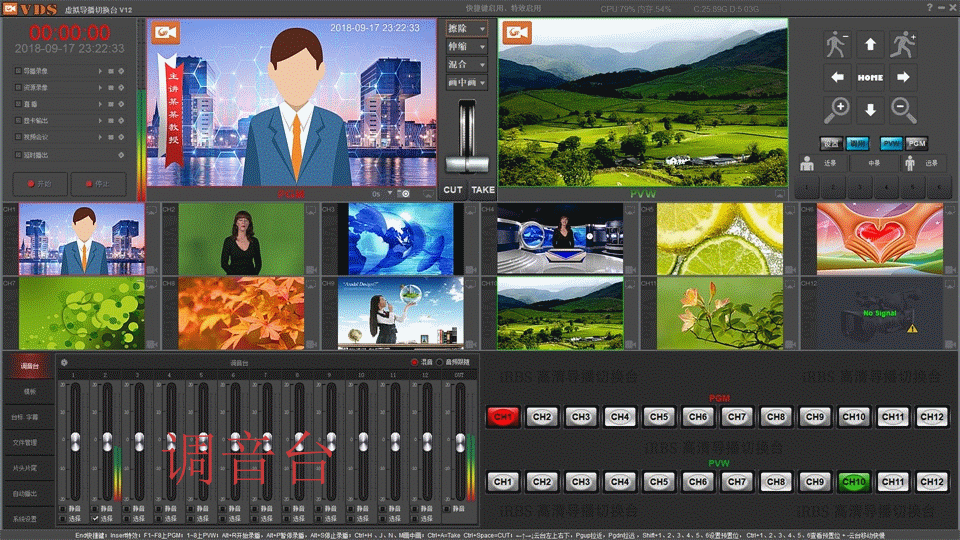Click the TAKE button
Viewport: 960px width, 540px height.
click(x=483, y=189)
